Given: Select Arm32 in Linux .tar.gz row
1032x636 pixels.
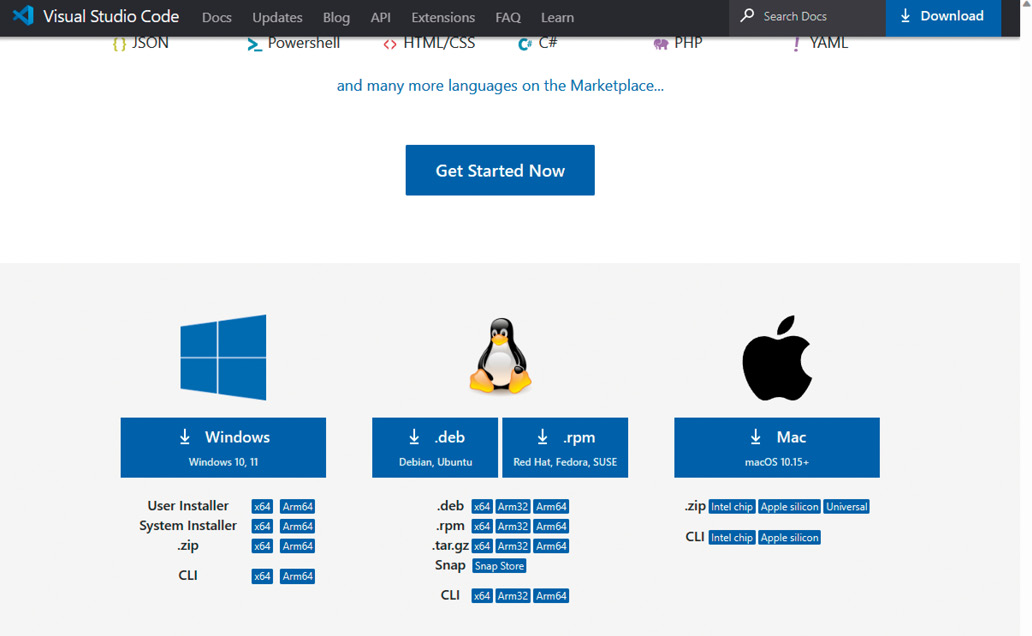Looking at the screenshot, I should 513,546.
